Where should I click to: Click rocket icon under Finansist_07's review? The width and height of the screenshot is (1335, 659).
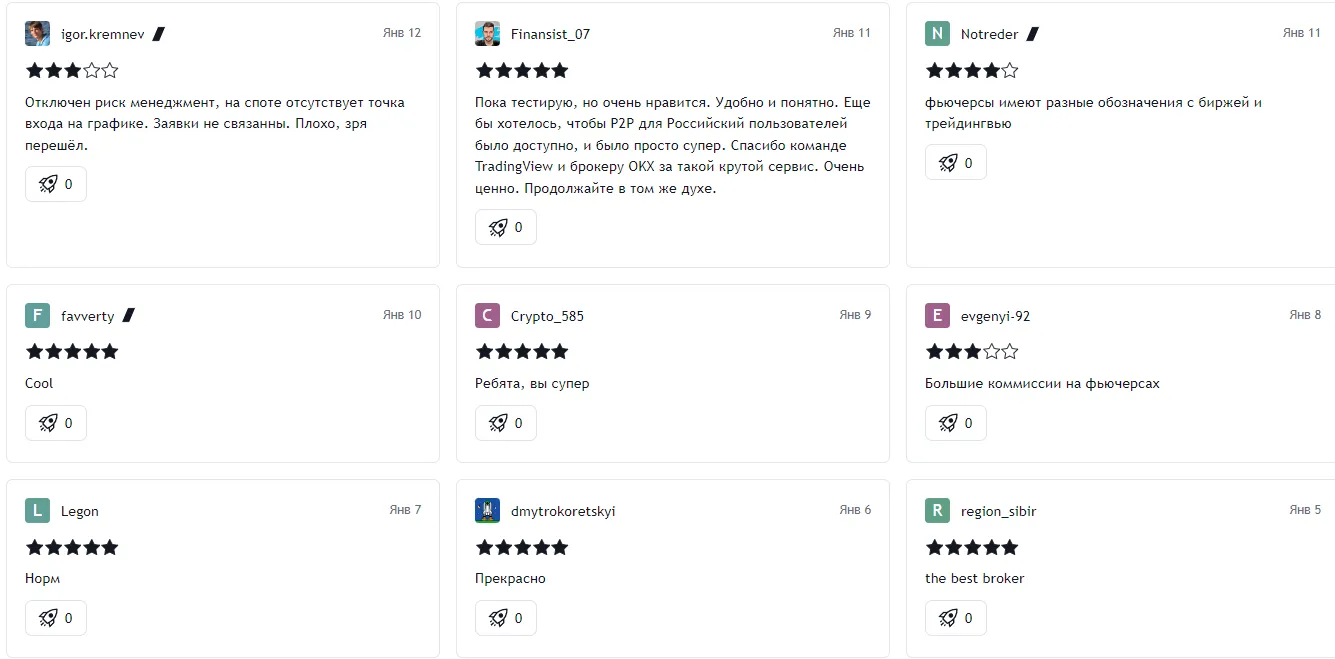[x=506, y=227]
